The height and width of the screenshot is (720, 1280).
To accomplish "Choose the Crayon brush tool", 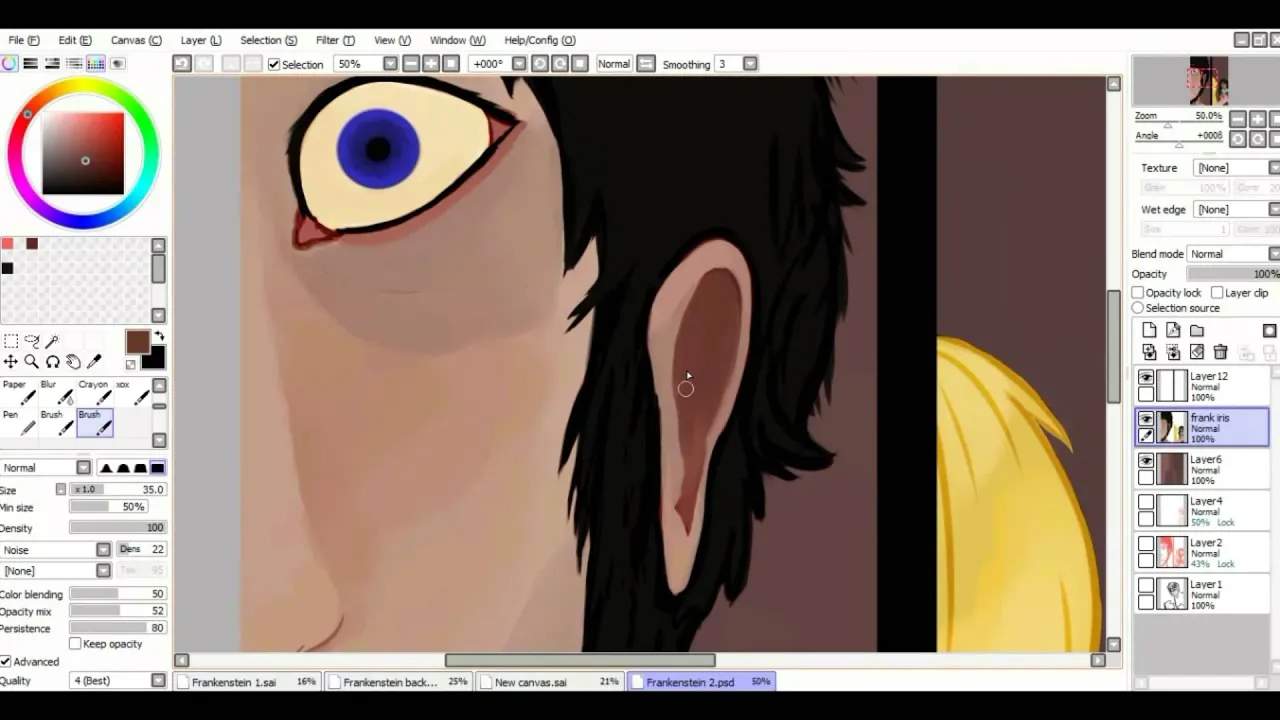I will click(94, 393).
